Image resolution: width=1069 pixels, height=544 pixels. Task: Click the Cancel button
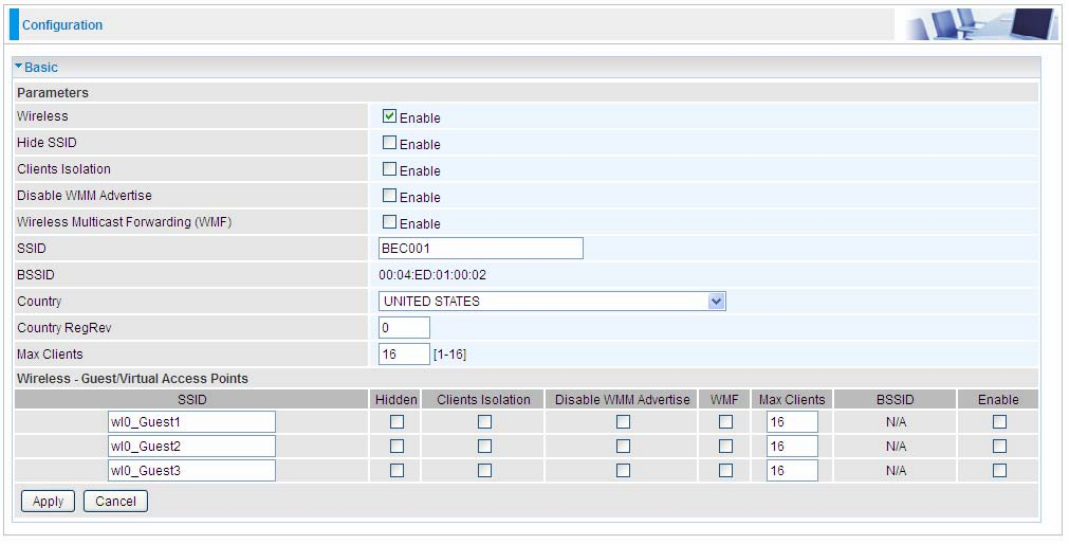[115, 501]
